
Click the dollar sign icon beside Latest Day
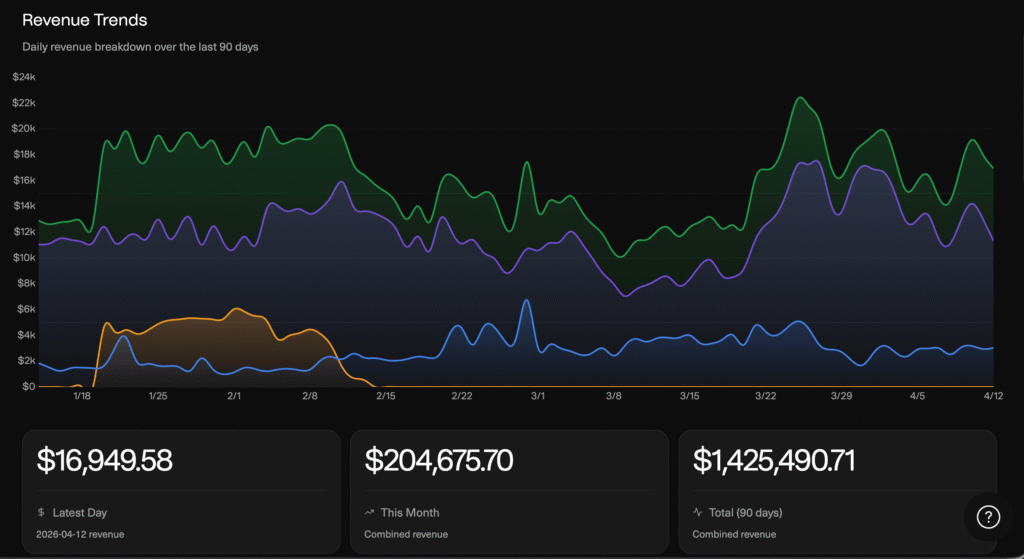coord(41,513)
